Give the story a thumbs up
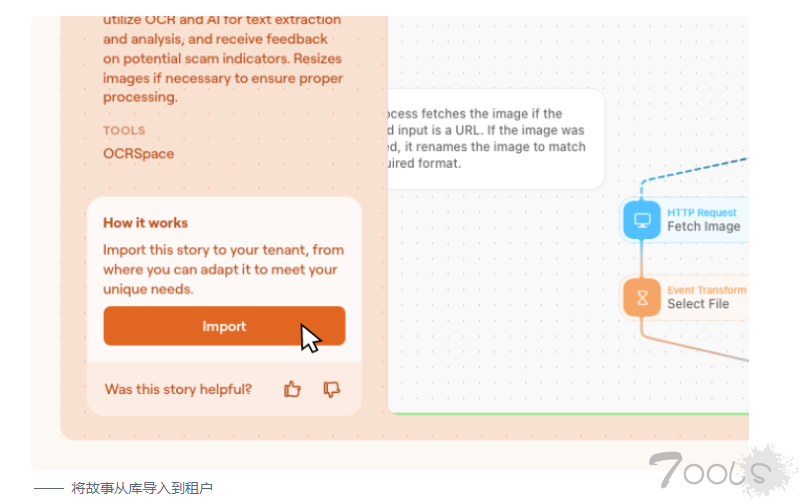804x504 pixels. (292, 389)
